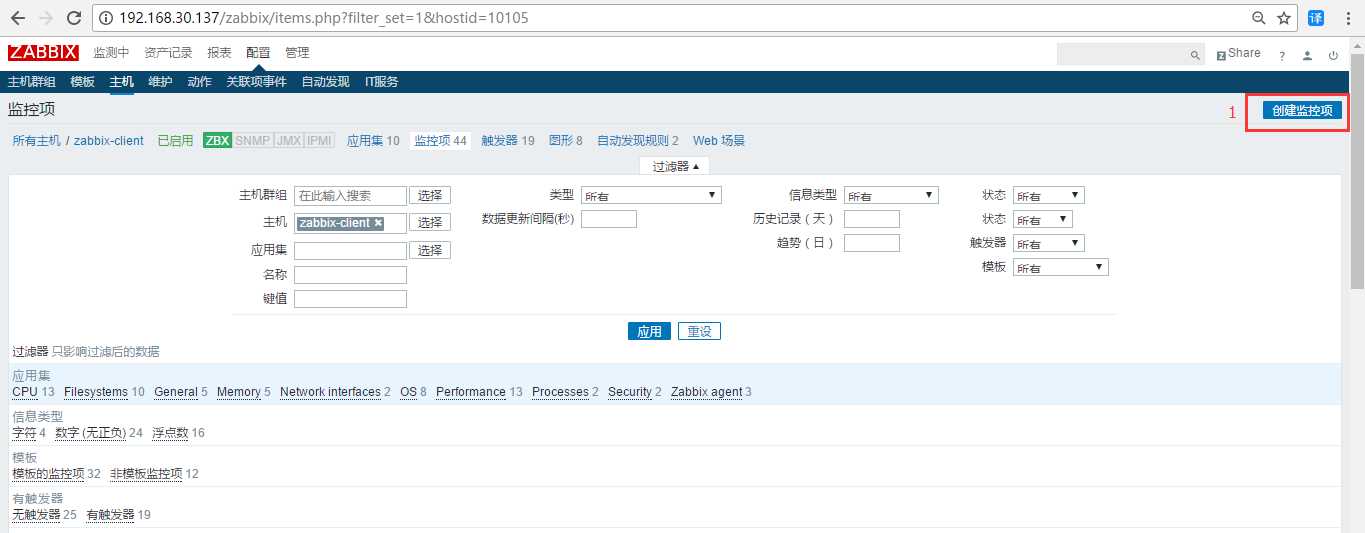Image resolution: width=1365 pixels, height=533 pixels.
Task: Open the zabbix-client host link
Action: point(109,141)
